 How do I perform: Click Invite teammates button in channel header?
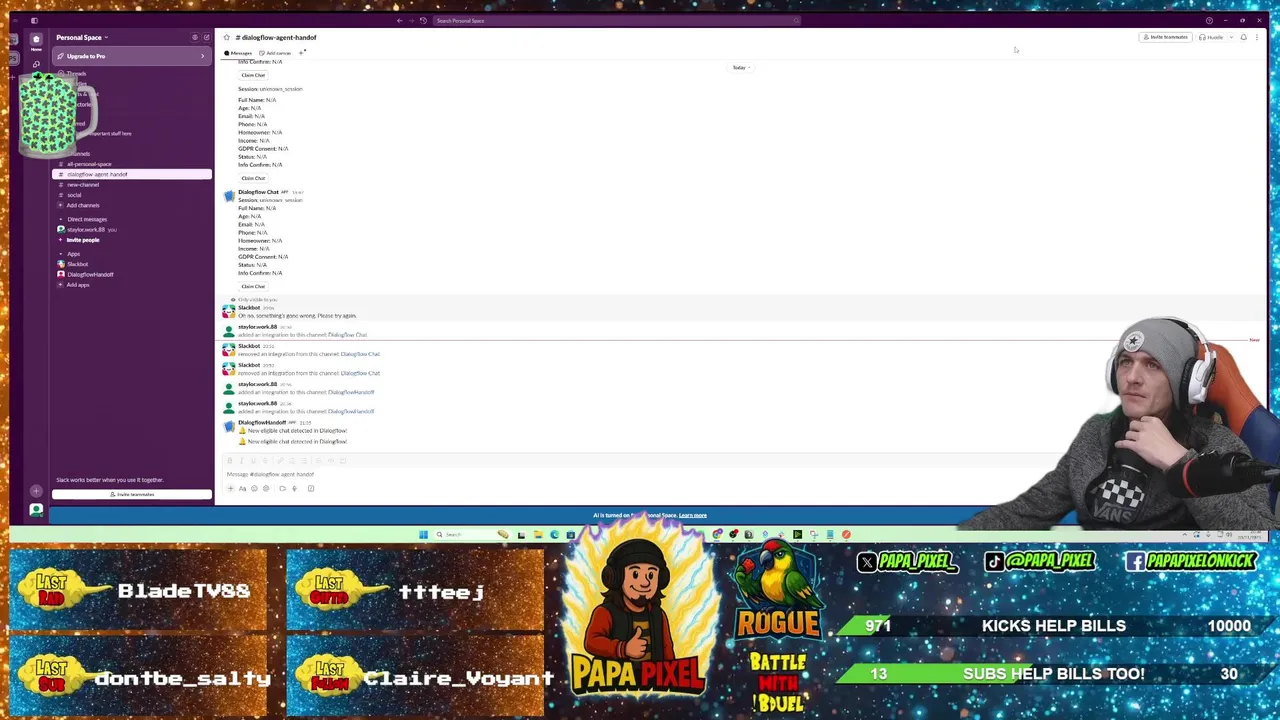(x=1165, y=37)
